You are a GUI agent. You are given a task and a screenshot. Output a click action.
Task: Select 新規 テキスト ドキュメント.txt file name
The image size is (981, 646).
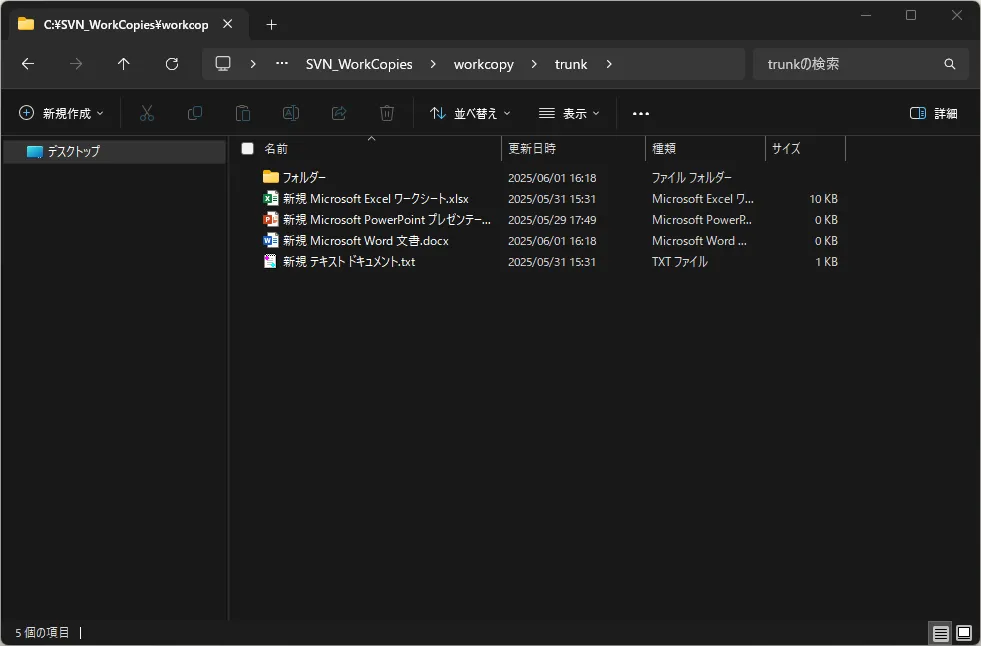point(348,261)
